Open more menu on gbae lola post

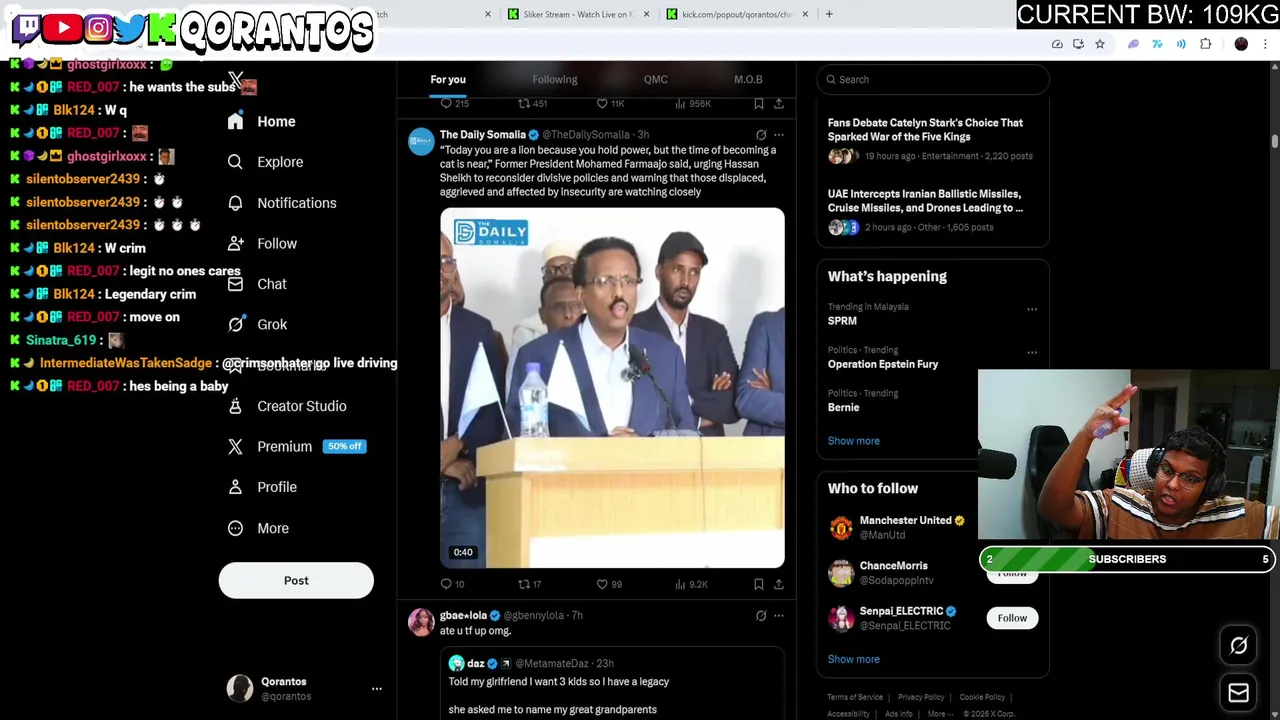point(779,616)
